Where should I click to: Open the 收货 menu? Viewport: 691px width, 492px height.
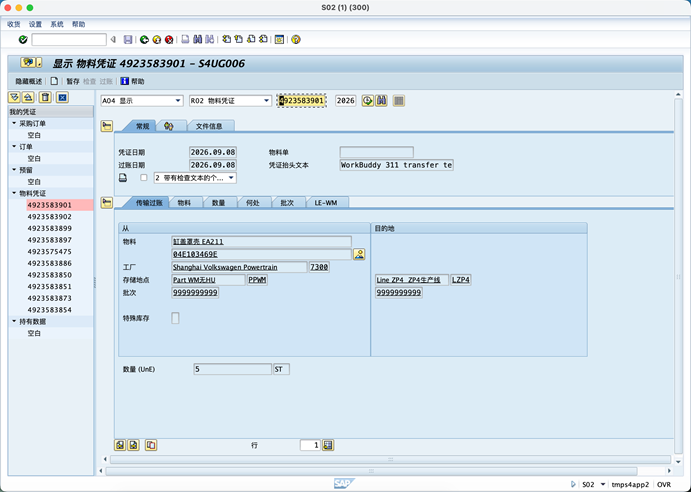point(14,24)
